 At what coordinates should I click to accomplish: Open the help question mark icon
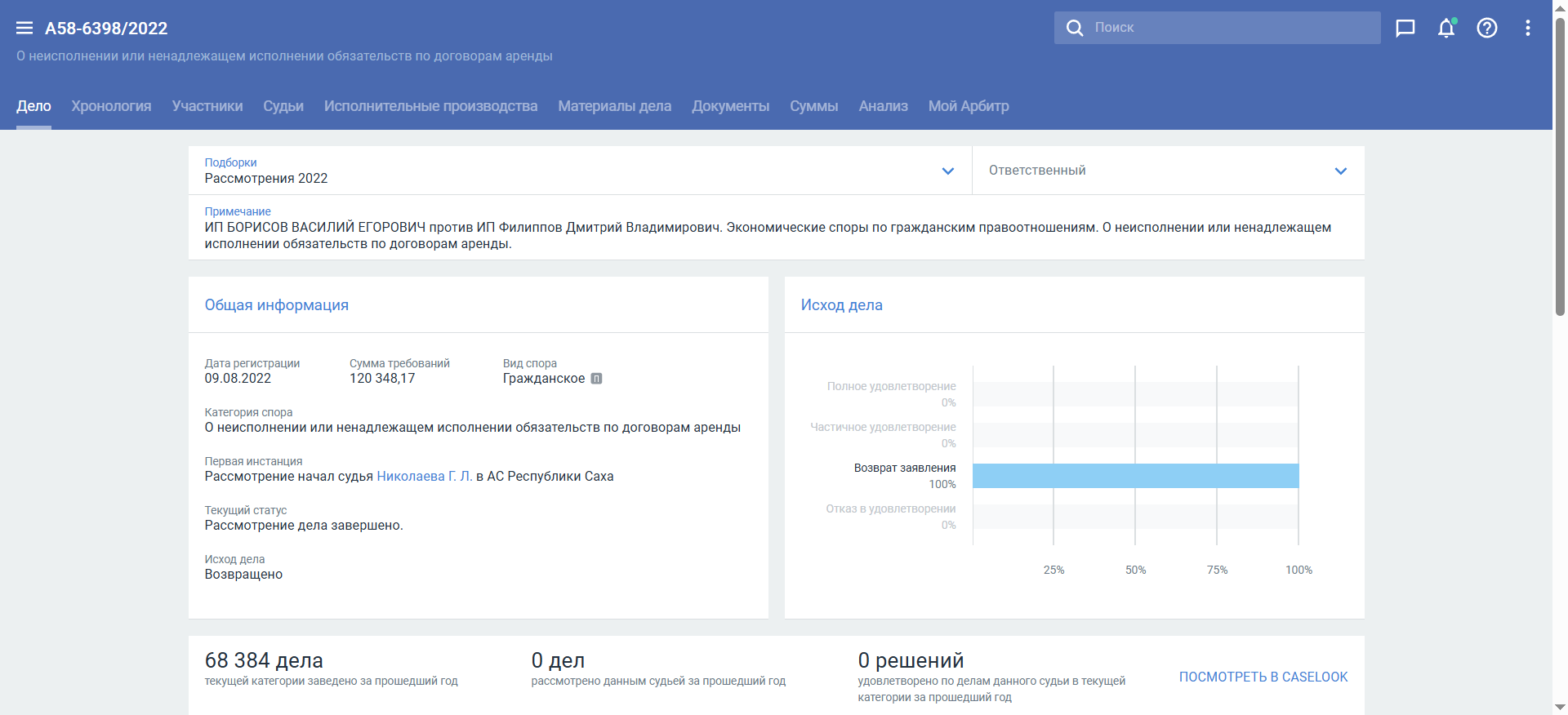pos(1486,29)
